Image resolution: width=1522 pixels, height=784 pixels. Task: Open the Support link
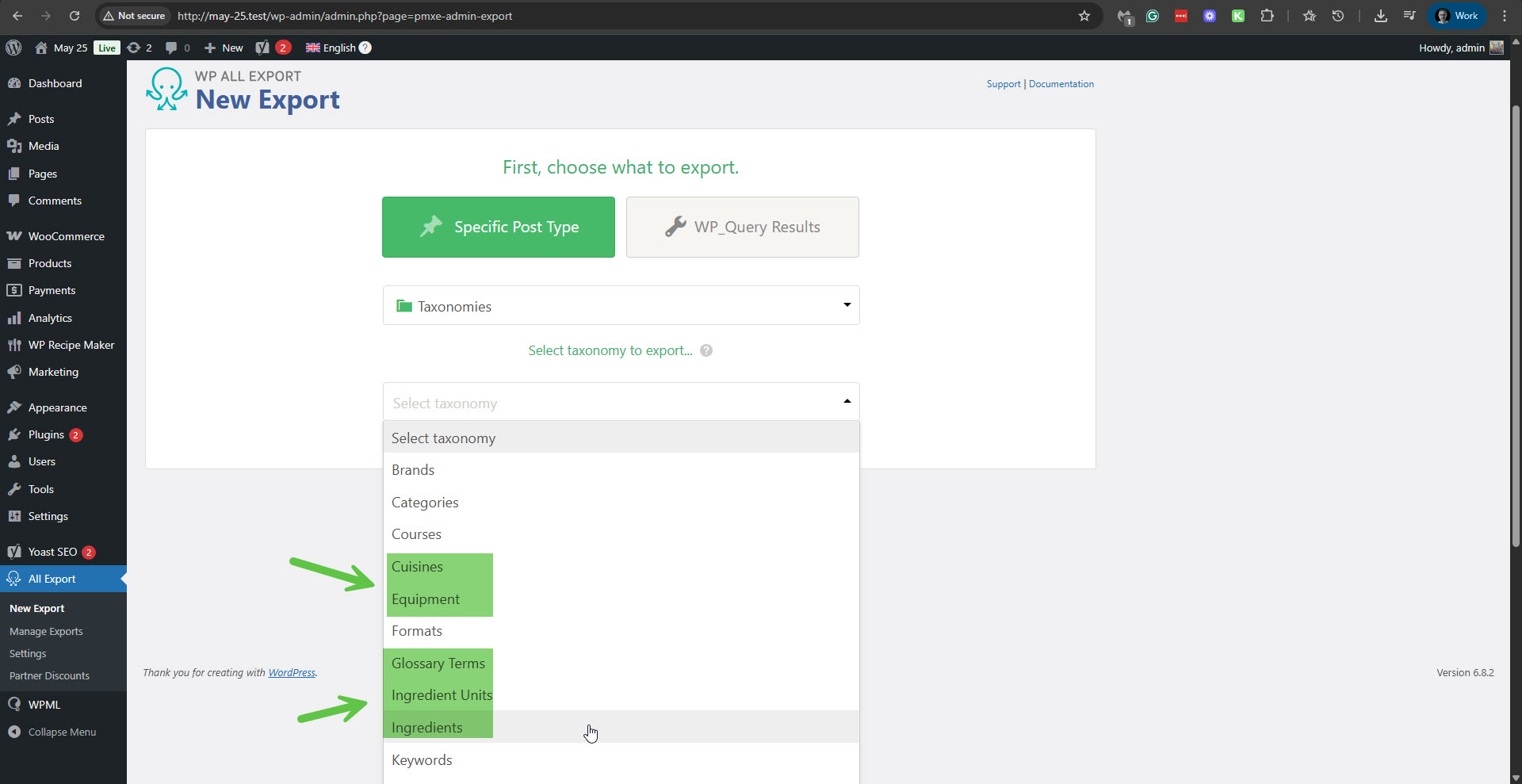(x=1003, y=84)
